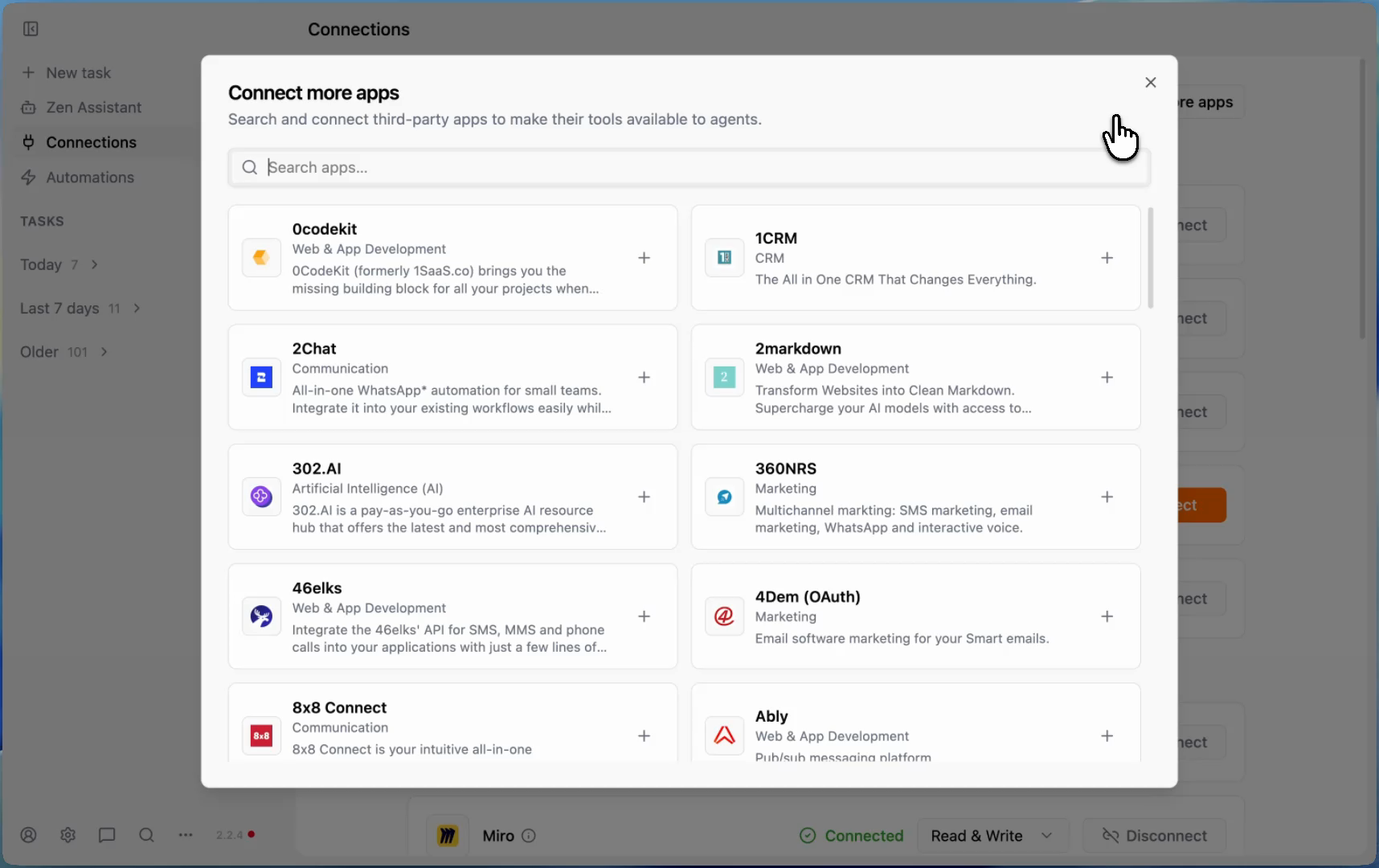
Task: Open settings gear icon
Action: [68, 835]
